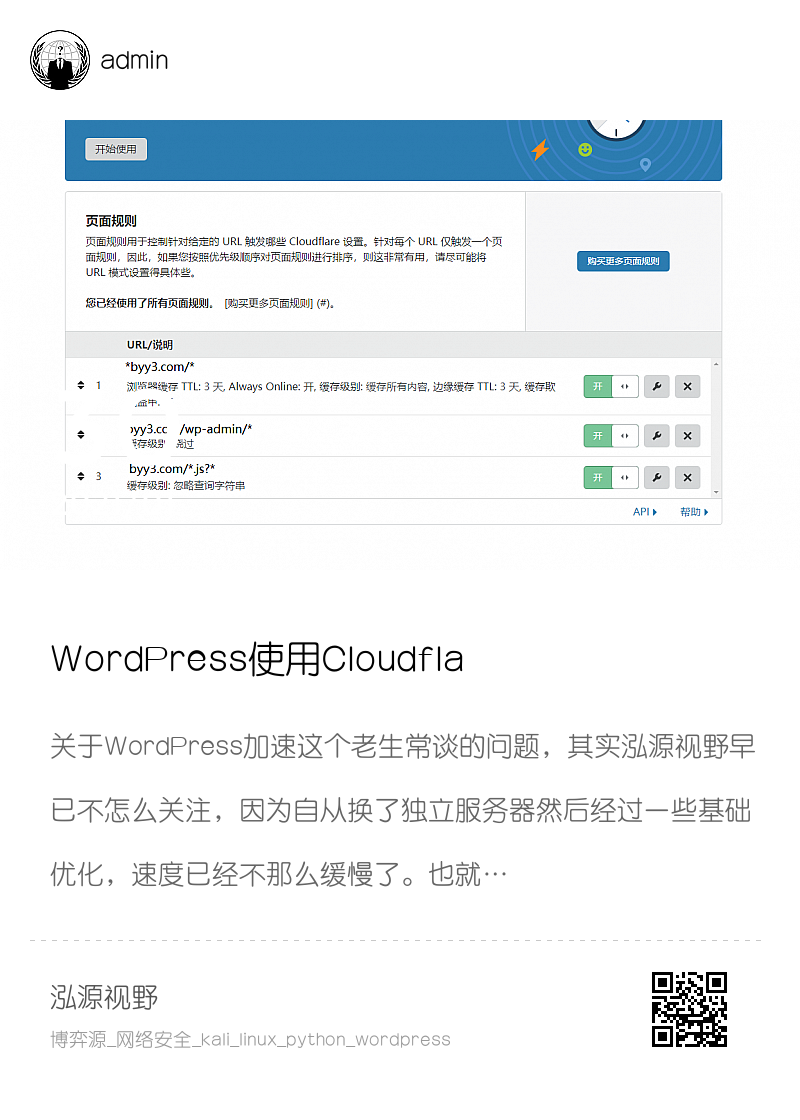The image size is (800, 1120).
Task: Click the green smiley icon in banner
Action: tap(585, 149)
